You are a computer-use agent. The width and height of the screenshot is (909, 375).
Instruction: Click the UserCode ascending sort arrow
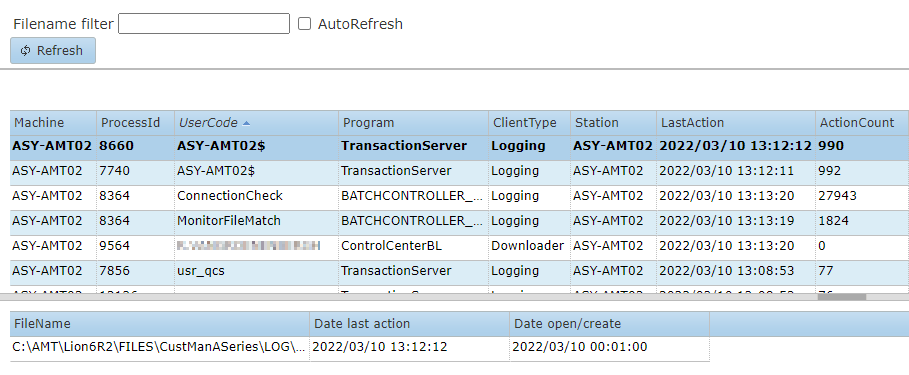(246, 123)
